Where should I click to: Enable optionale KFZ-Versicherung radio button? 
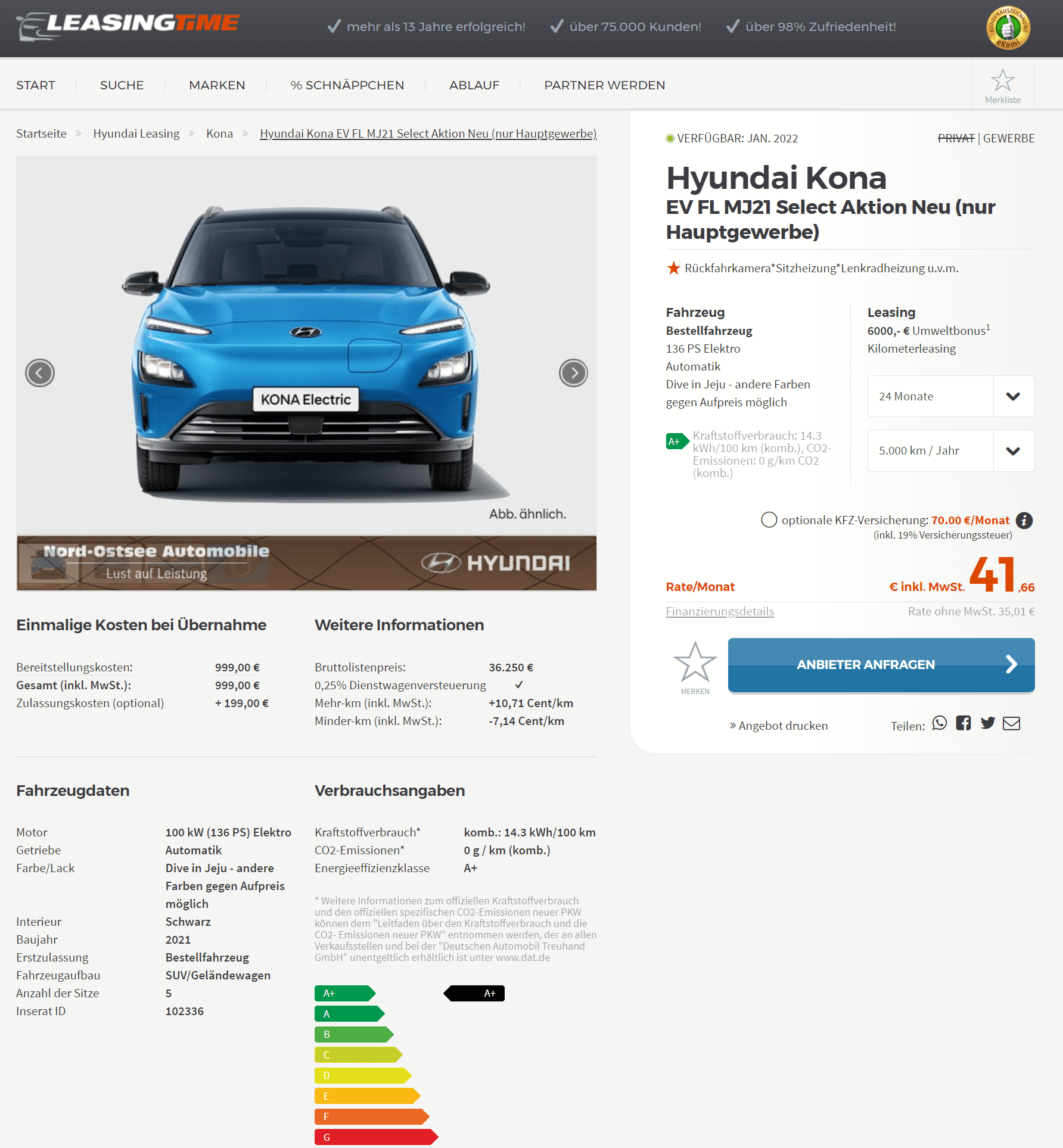pos(769,520)
